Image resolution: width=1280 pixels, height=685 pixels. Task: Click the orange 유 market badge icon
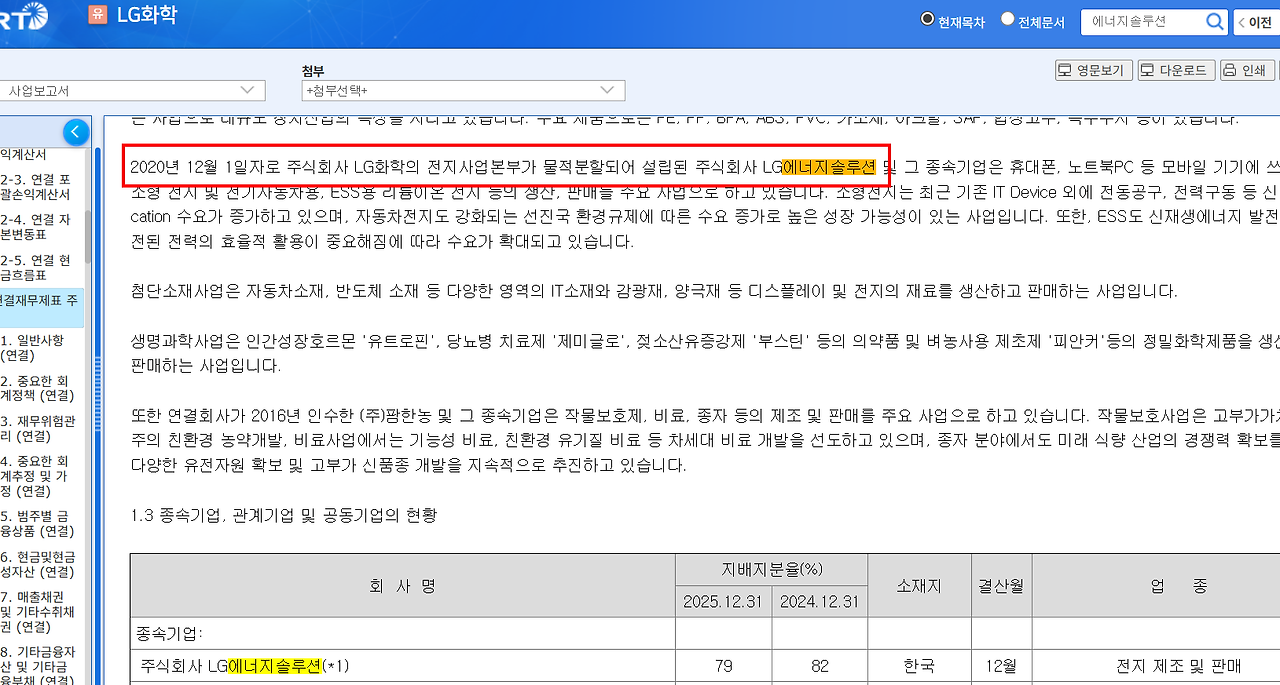click(x=97, y=14)
